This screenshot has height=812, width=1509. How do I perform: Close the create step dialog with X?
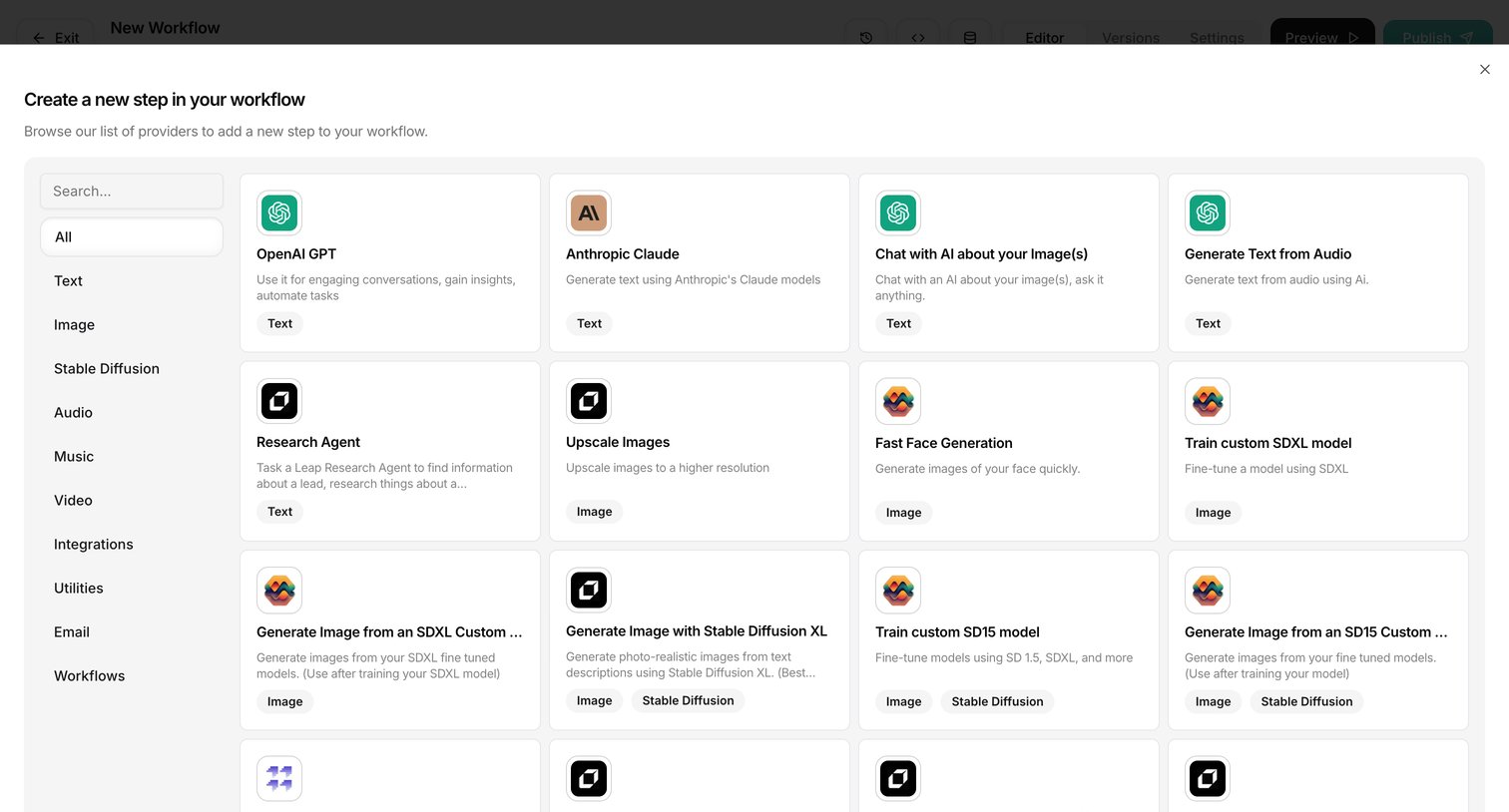pyautogui.click(x=1485, y=69)
